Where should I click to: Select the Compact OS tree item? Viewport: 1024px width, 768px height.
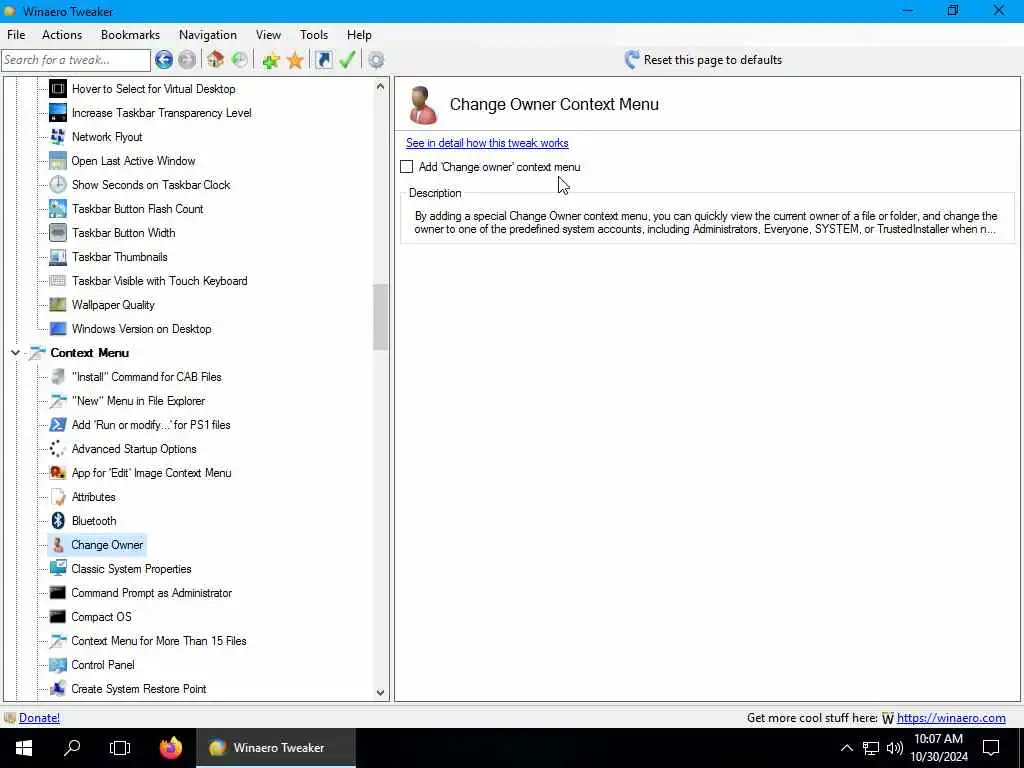coord(101,617)
